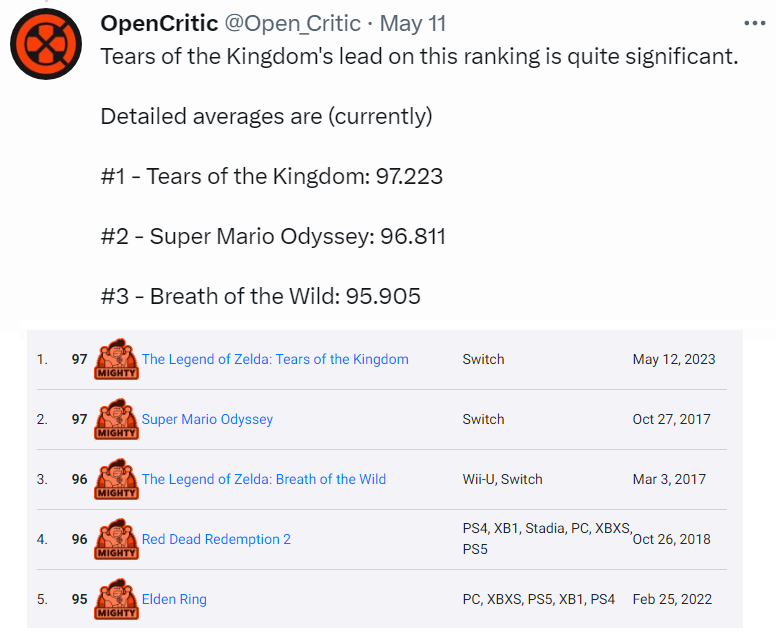Screen dimensions: 776x644
Task: Click the May 12, 2023 release date
Action: 674,359
